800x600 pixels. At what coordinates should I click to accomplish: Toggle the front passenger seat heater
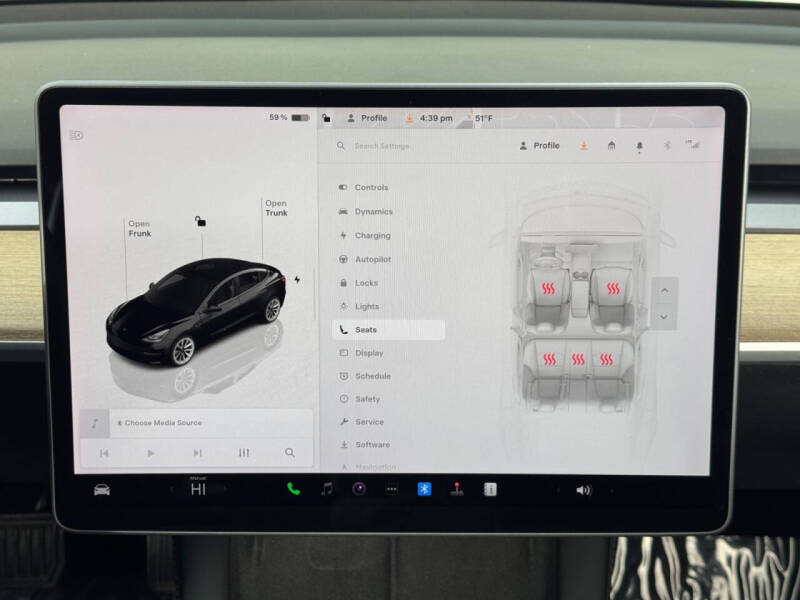pyautogui.click(x=614, y=286)
